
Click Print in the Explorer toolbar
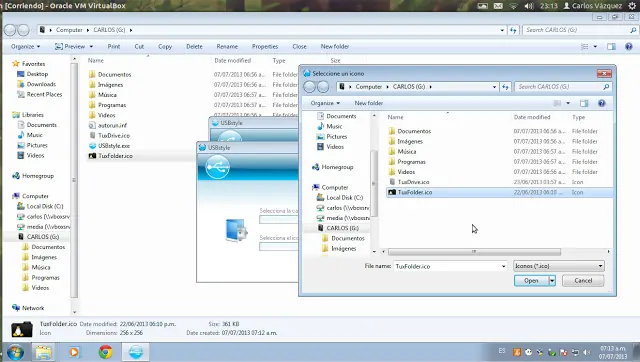[x=113, y=47]
